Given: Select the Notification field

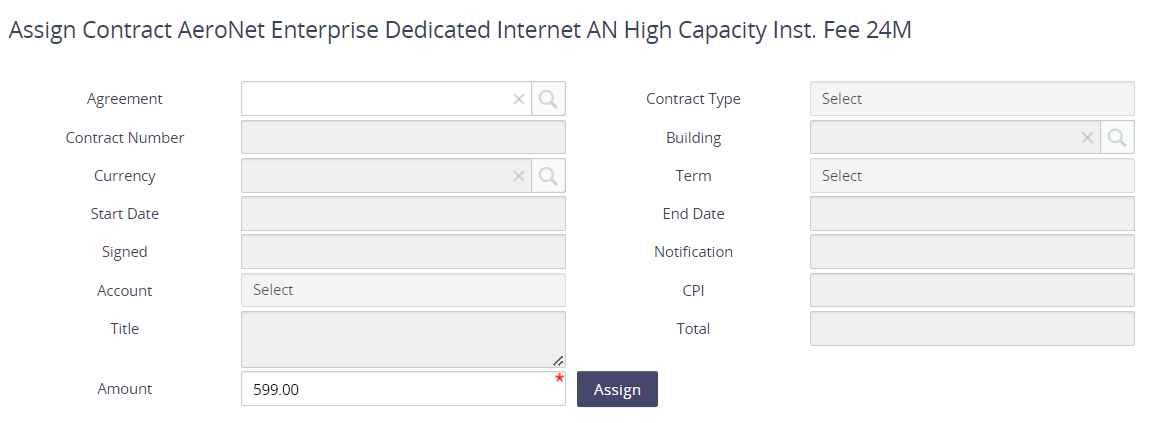Looking at the screenshot, I should [x=972, y=252].
